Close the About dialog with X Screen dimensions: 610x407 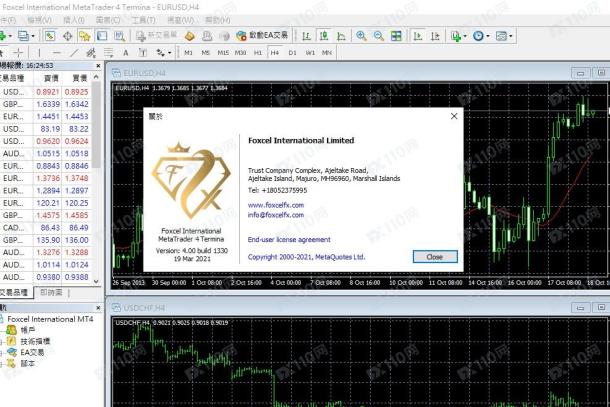coord(454,116)
